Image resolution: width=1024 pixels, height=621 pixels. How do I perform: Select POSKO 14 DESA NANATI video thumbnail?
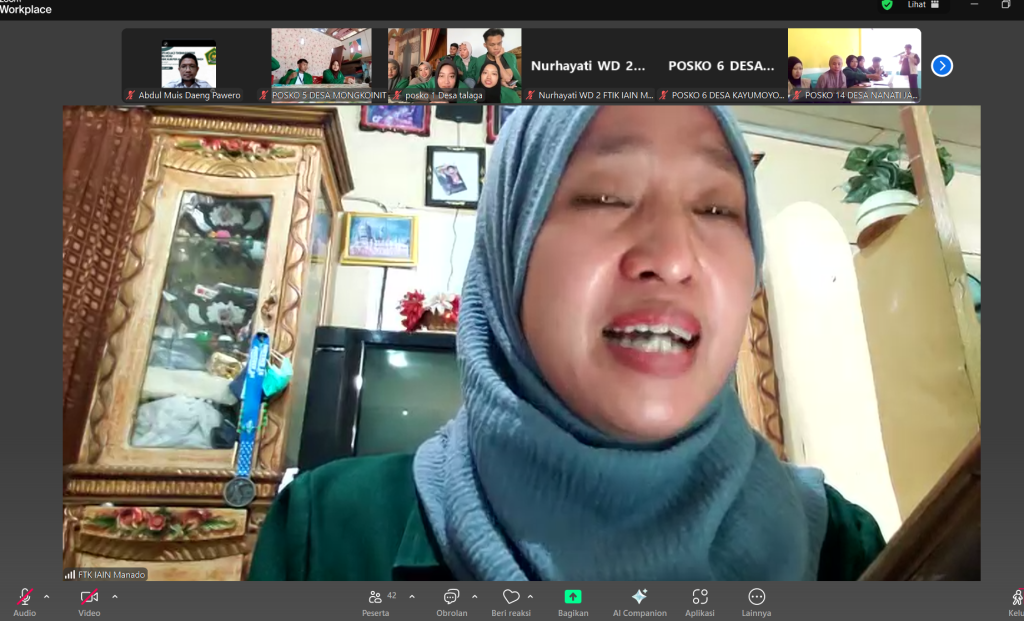(854, 65)
